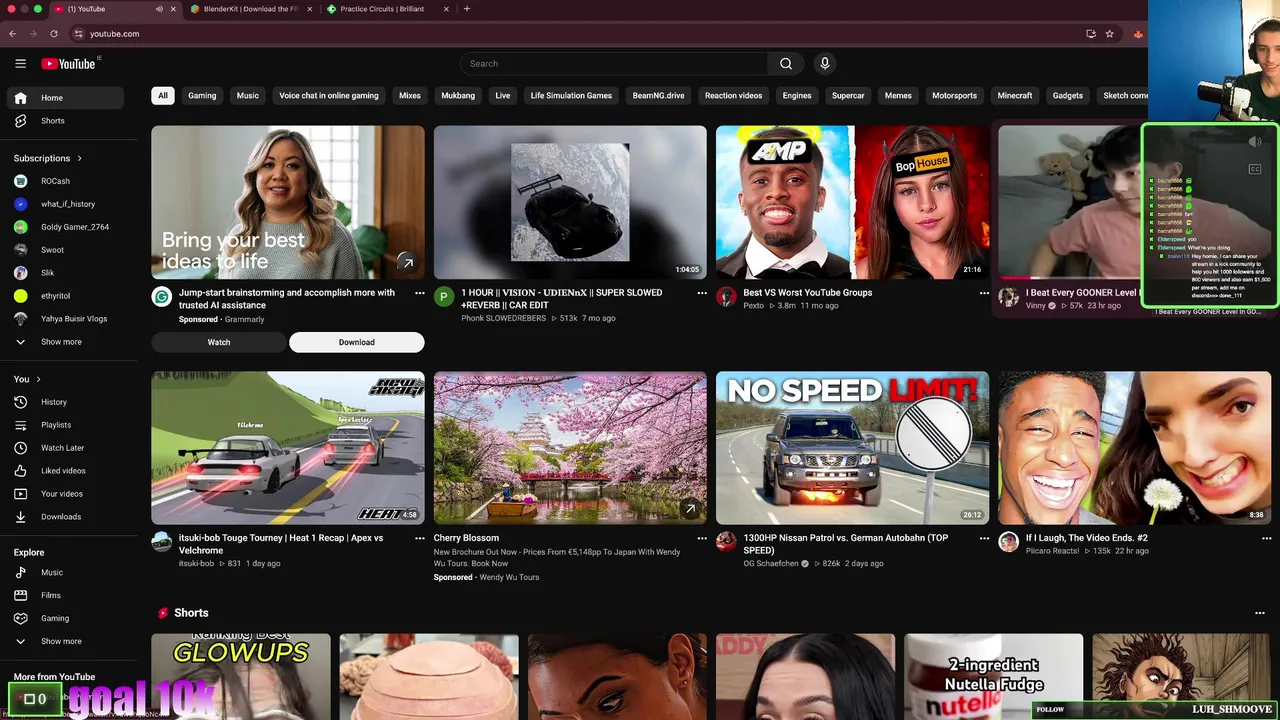Click the Mukbang filter chip
The image size is (1280, 720).
coord(458,96)
